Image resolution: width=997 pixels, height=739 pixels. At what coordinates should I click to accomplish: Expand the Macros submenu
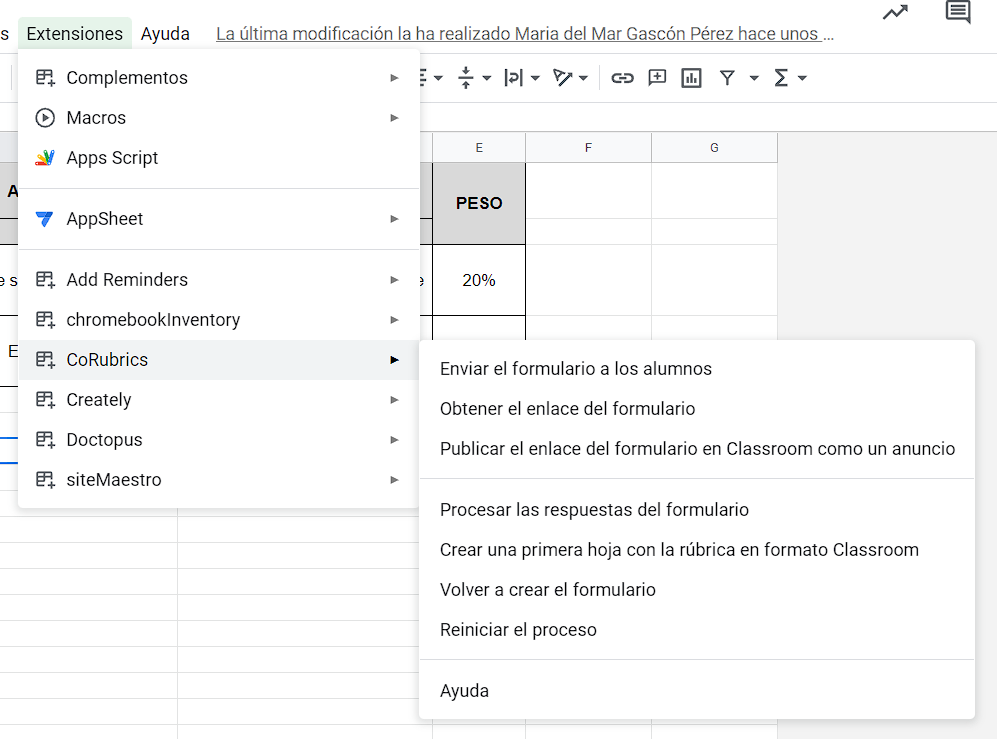[x=219, y=118]
